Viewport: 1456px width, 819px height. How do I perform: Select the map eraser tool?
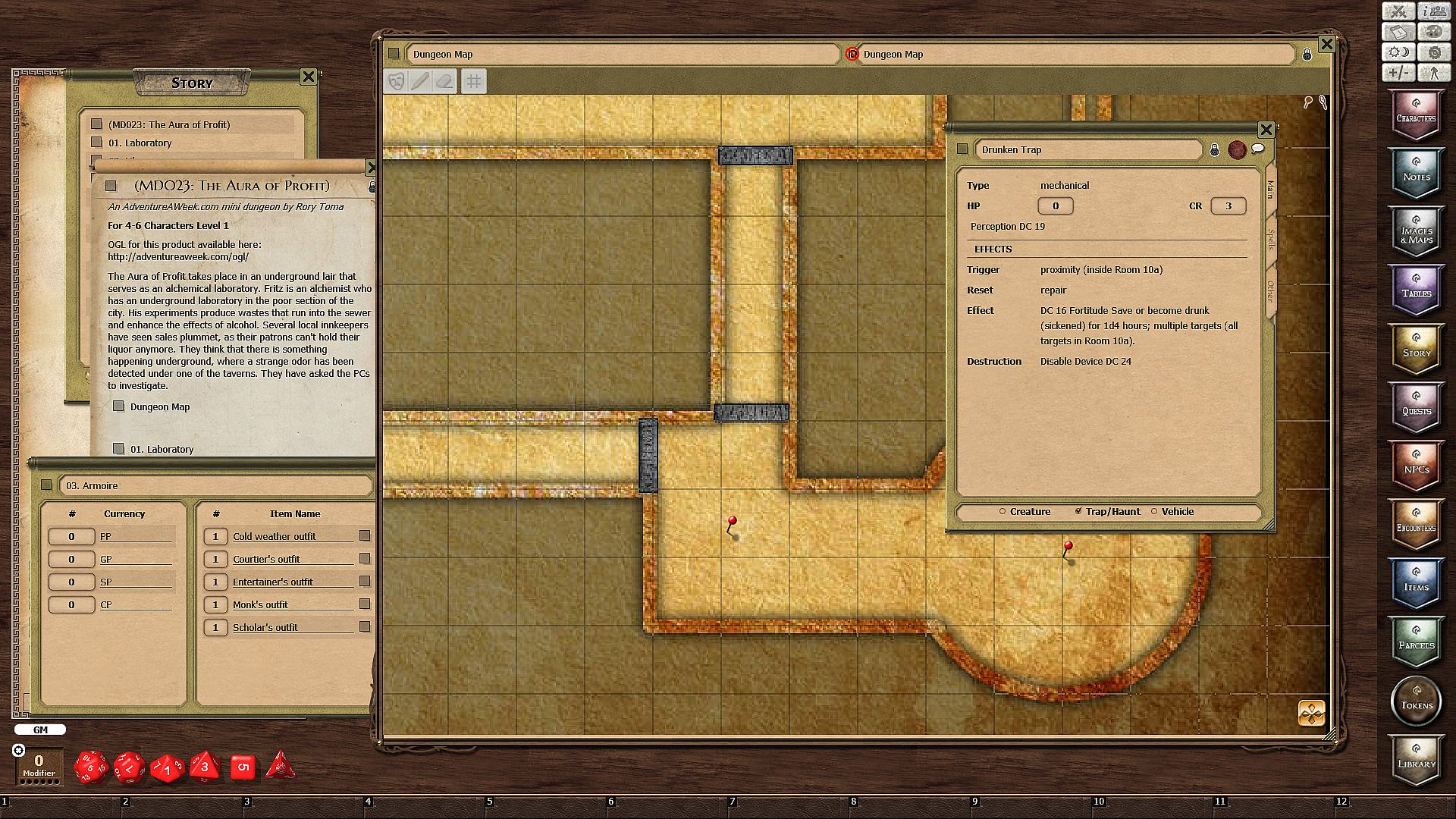[445, 81]
